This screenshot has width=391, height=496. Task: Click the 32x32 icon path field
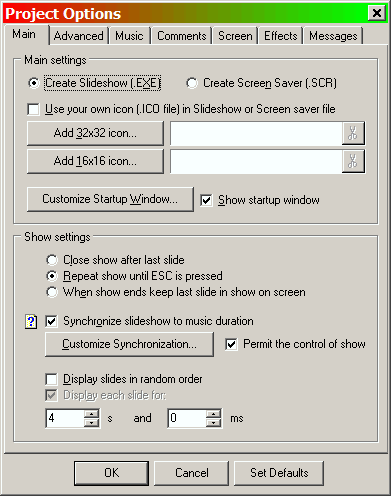[256, 133]
